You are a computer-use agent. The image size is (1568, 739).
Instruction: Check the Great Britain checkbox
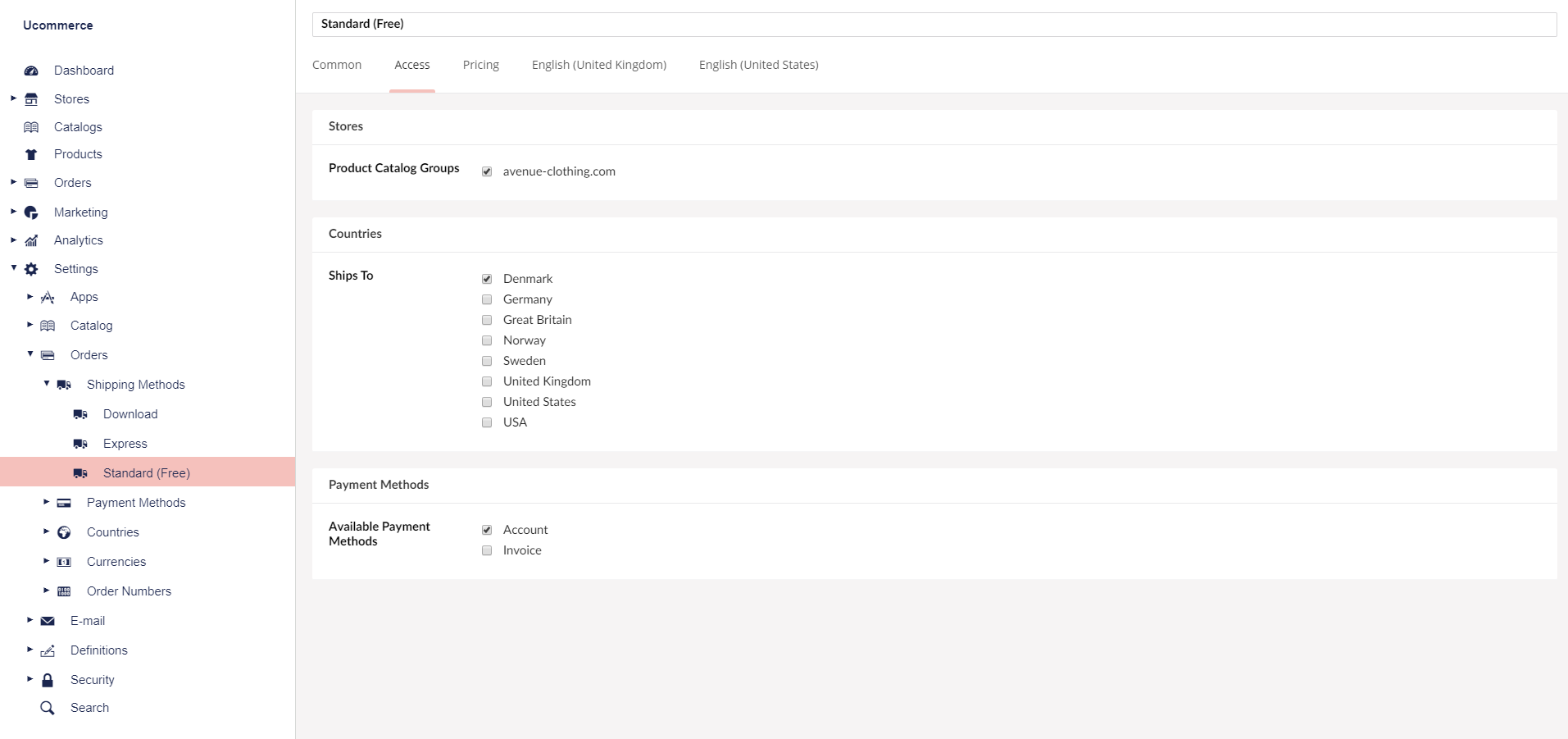coord(487,320)
